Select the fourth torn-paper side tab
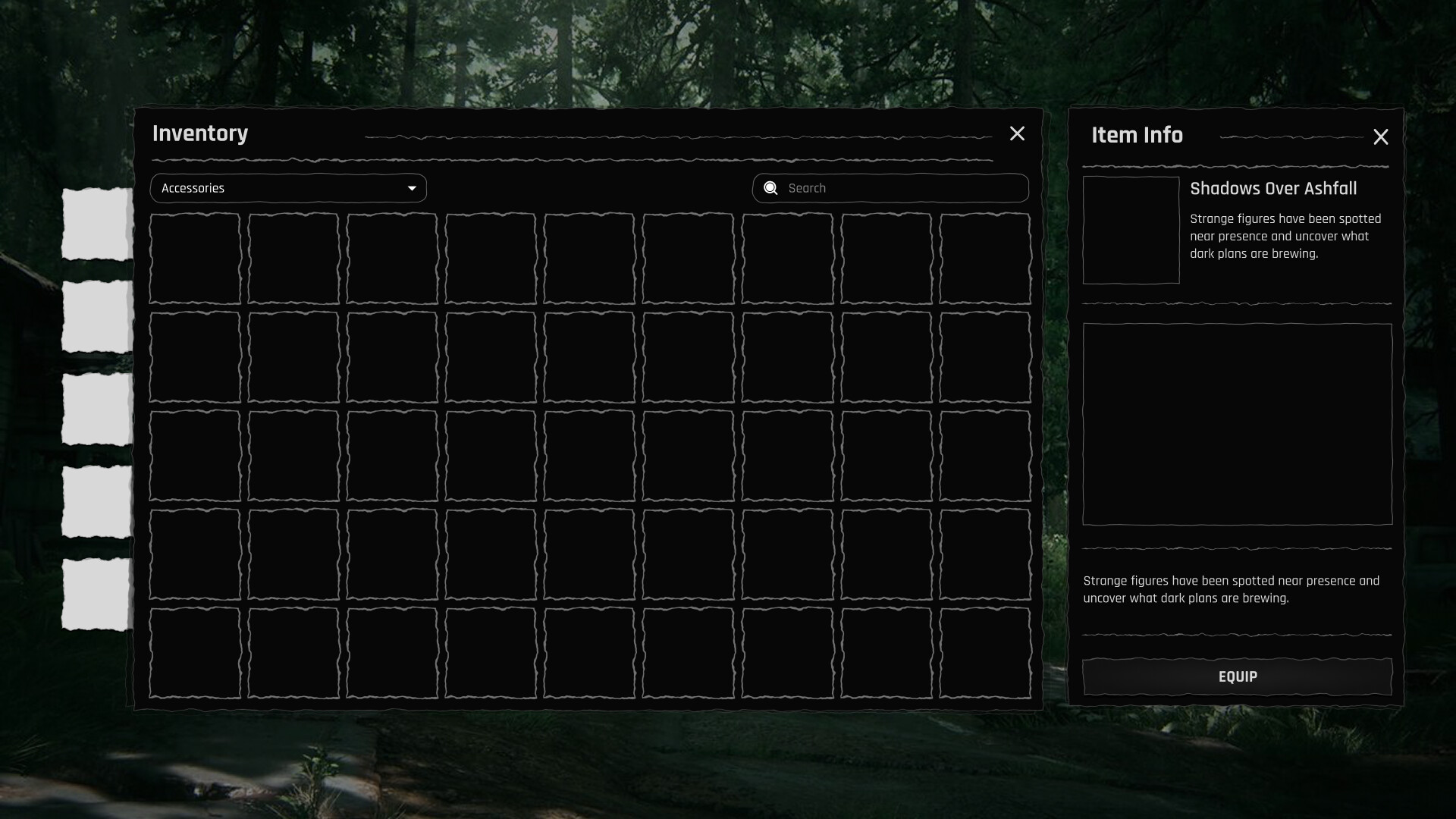The width and height of the screenshot is (1456, 819). point(97,502)
